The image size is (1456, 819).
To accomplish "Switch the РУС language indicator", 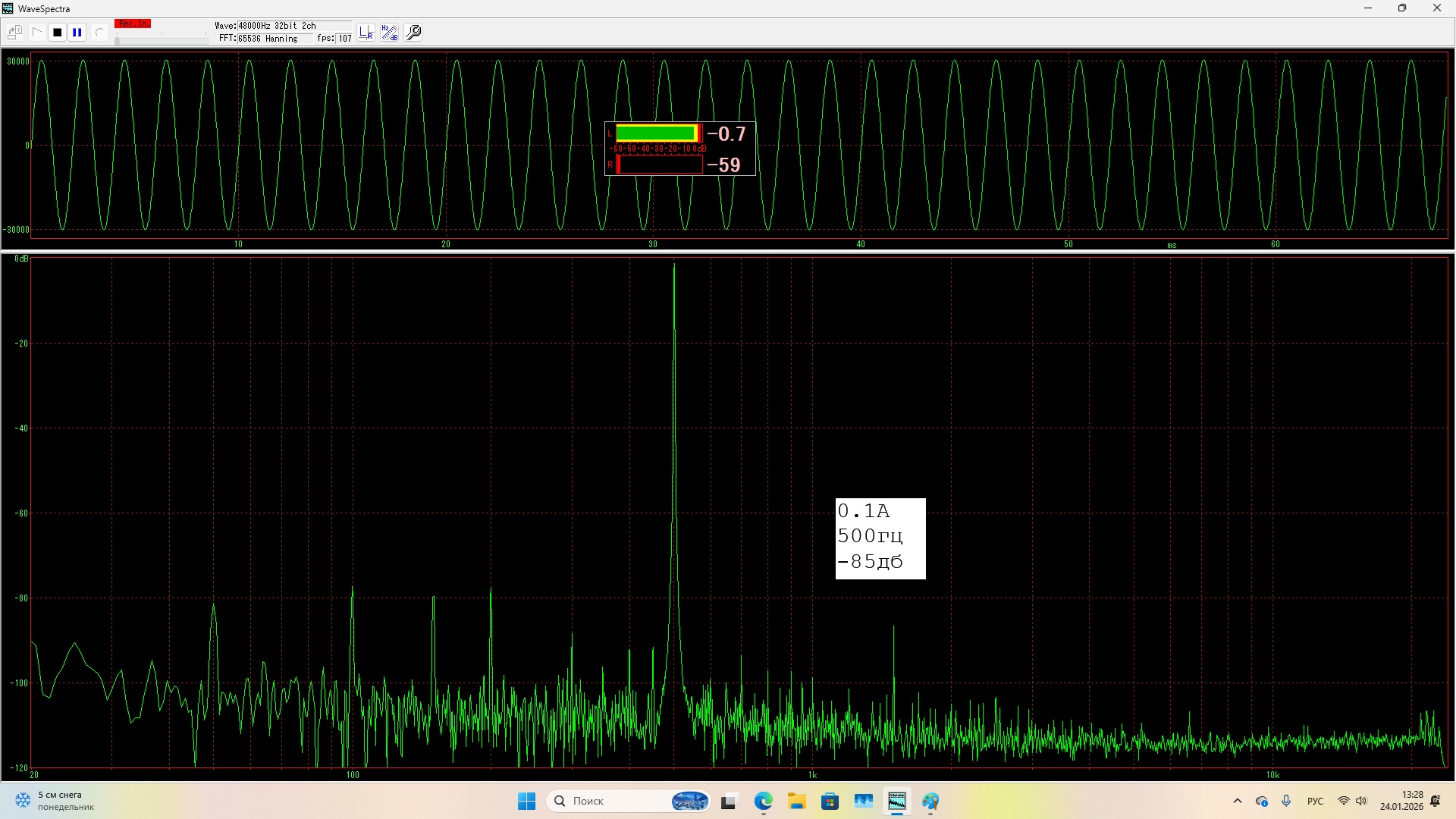I will (1315, 801).
